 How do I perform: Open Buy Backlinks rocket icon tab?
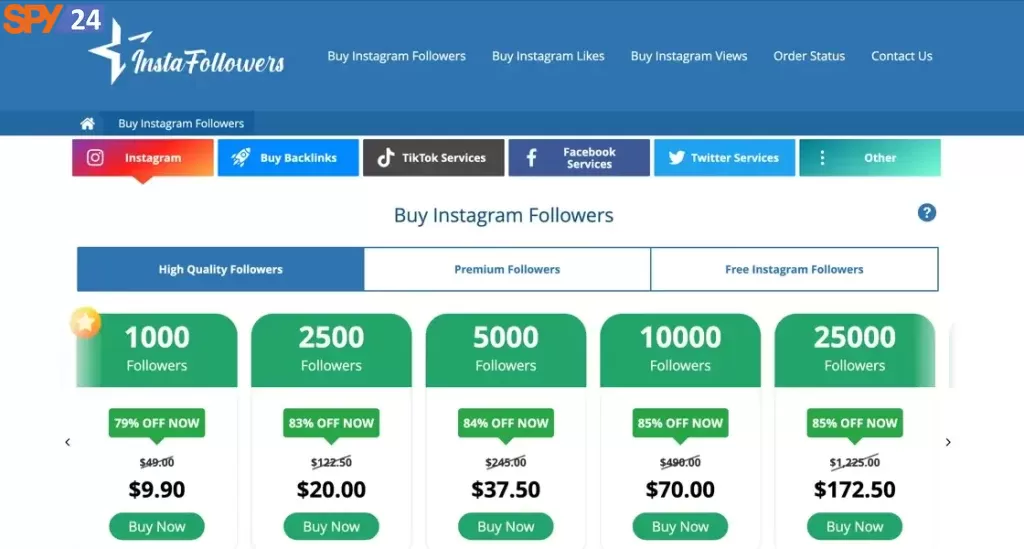point(241,157)
